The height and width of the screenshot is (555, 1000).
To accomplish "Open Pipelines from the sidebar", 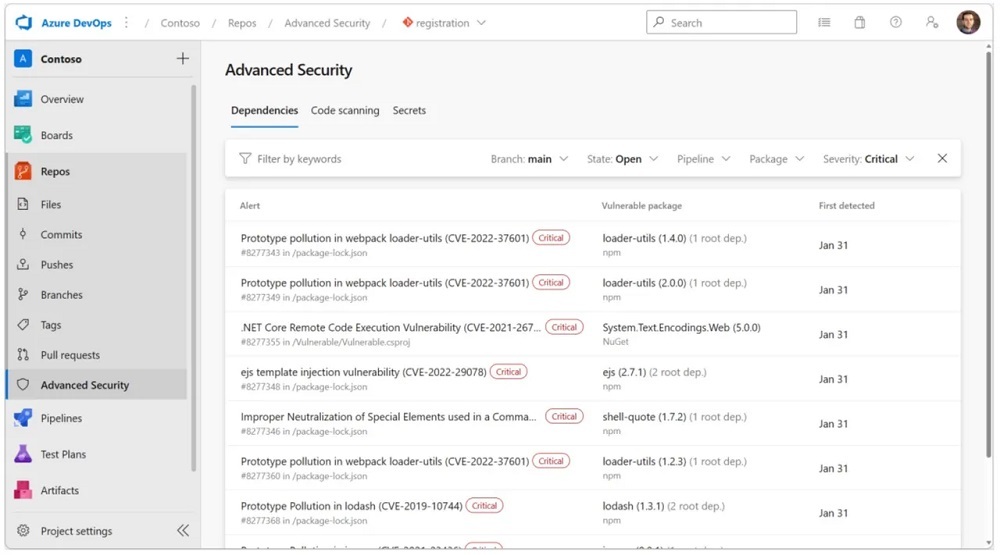I will click(61, 418).
